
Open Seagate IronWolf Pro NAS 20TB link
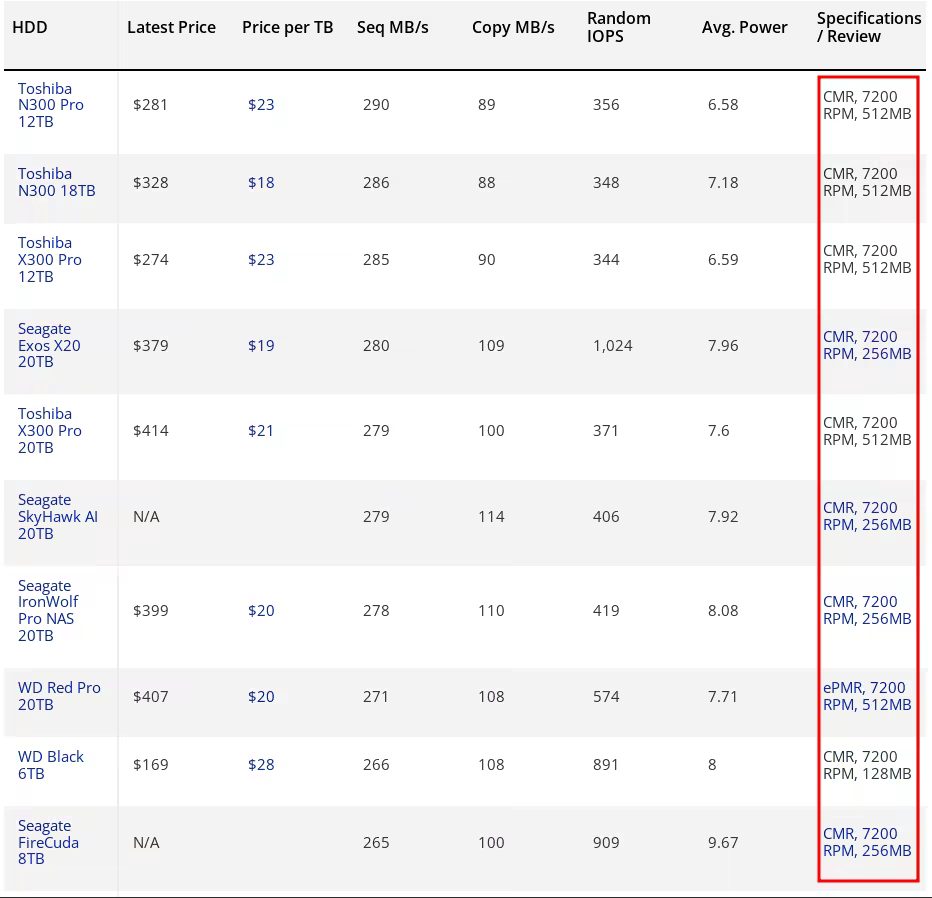47,610
